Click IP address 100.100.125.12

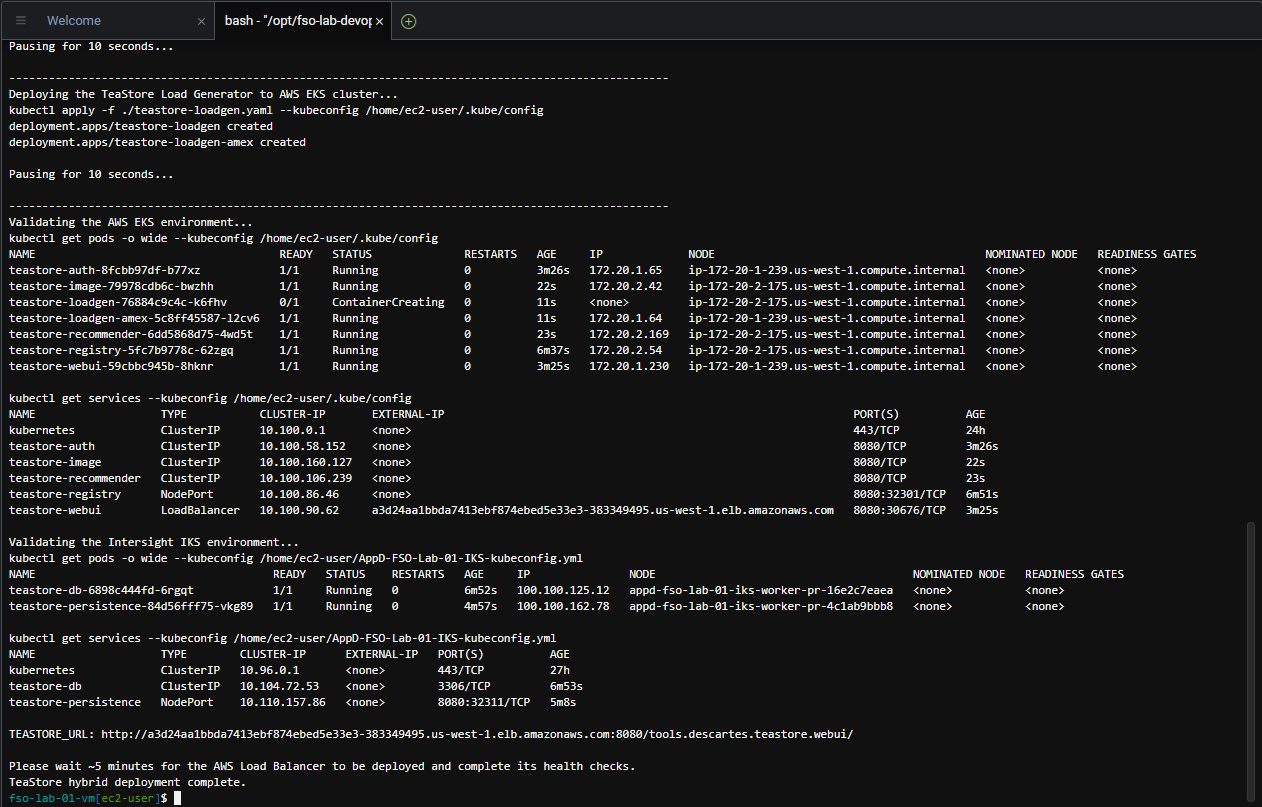(x=563, y=590)
